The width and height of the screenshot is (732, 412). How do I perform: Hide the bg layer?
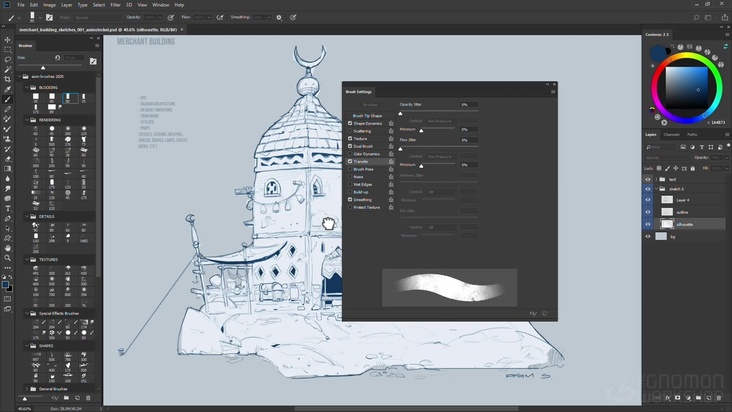pos(648,237)
